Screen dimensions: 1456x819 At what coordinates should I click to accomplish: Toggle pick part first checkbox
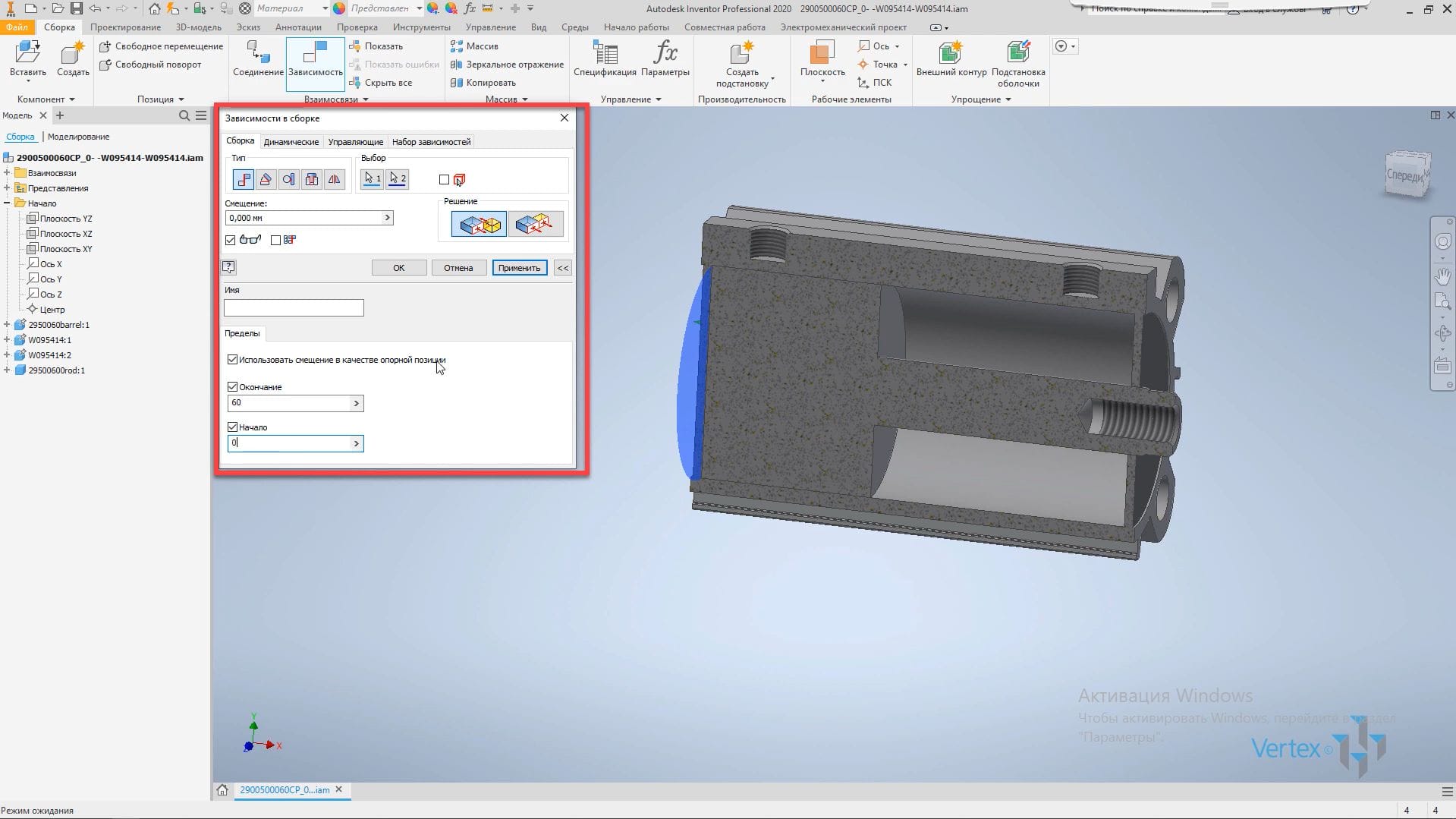[x=444, y=180]
